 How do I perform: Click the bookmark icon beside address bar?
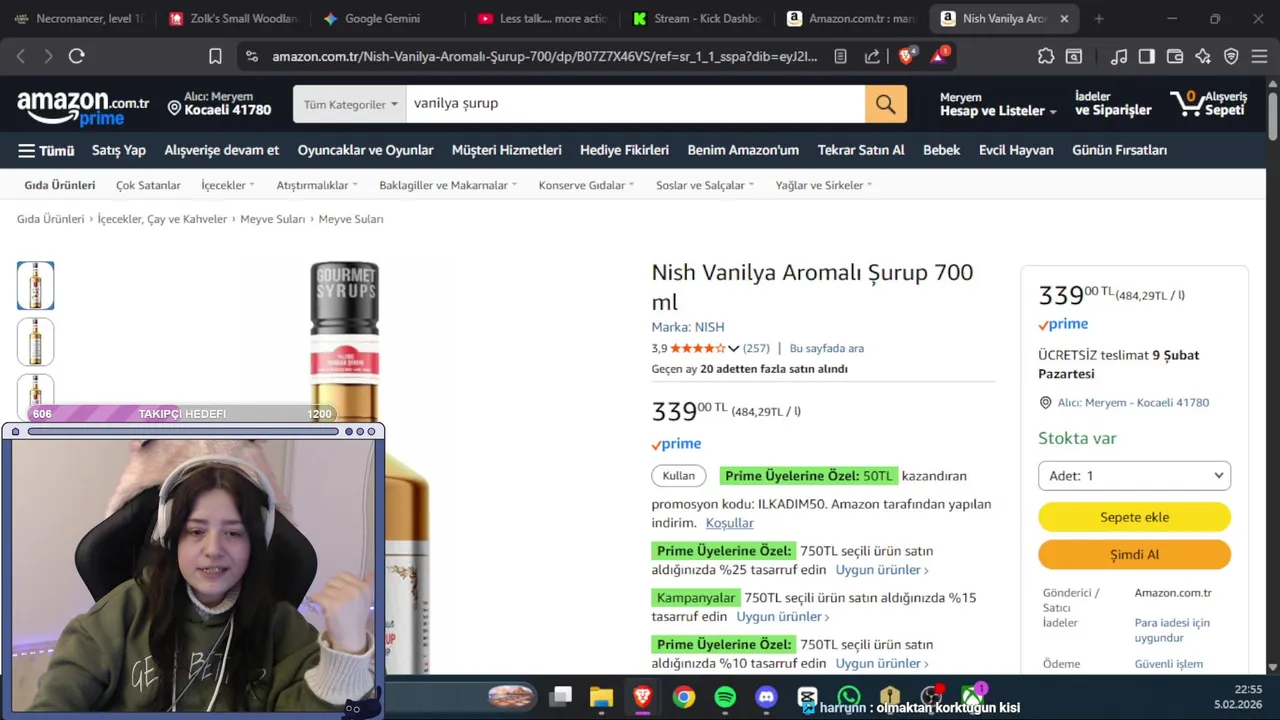(215, 56)
